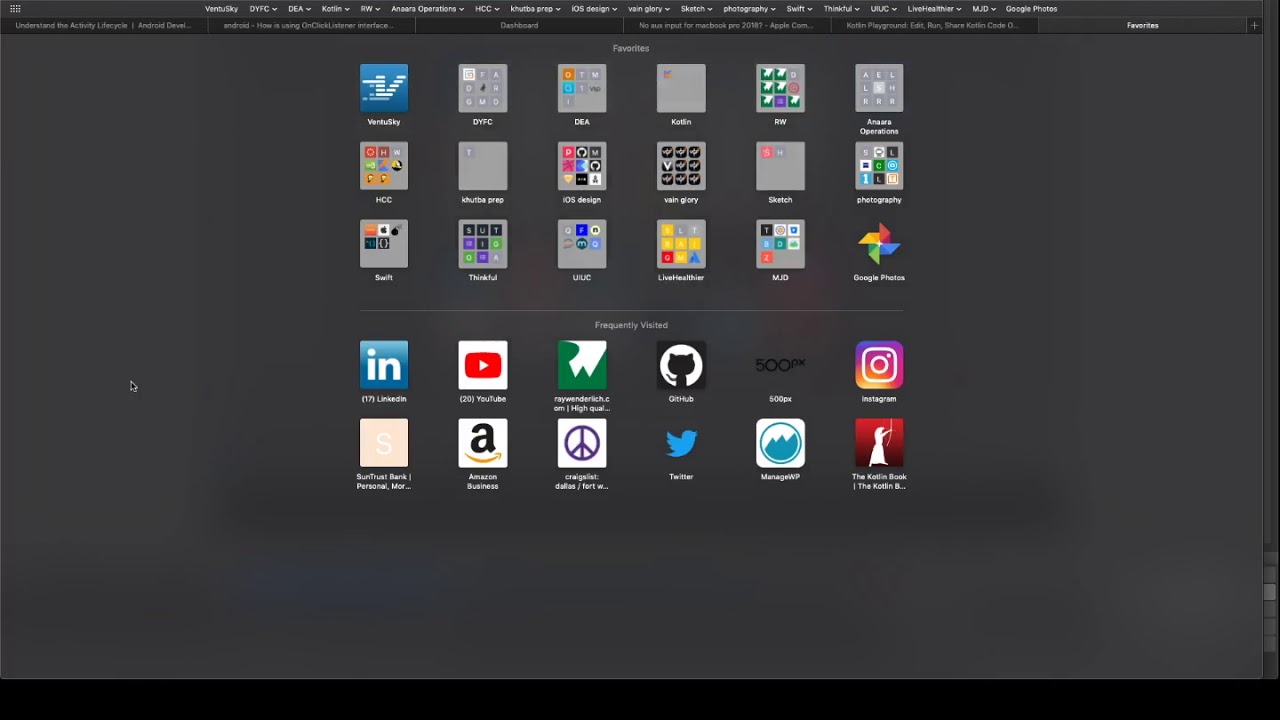1280x720 pixels.
Task: Open the HCC favorites folder icon
Action: click(384, 166)
